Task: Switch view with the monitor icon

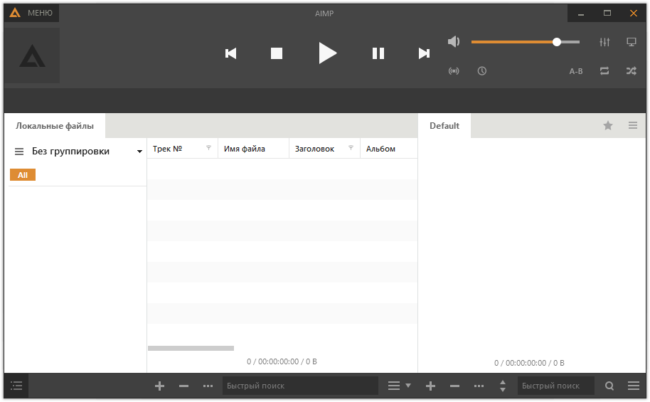Action: (x=631, y=42)
